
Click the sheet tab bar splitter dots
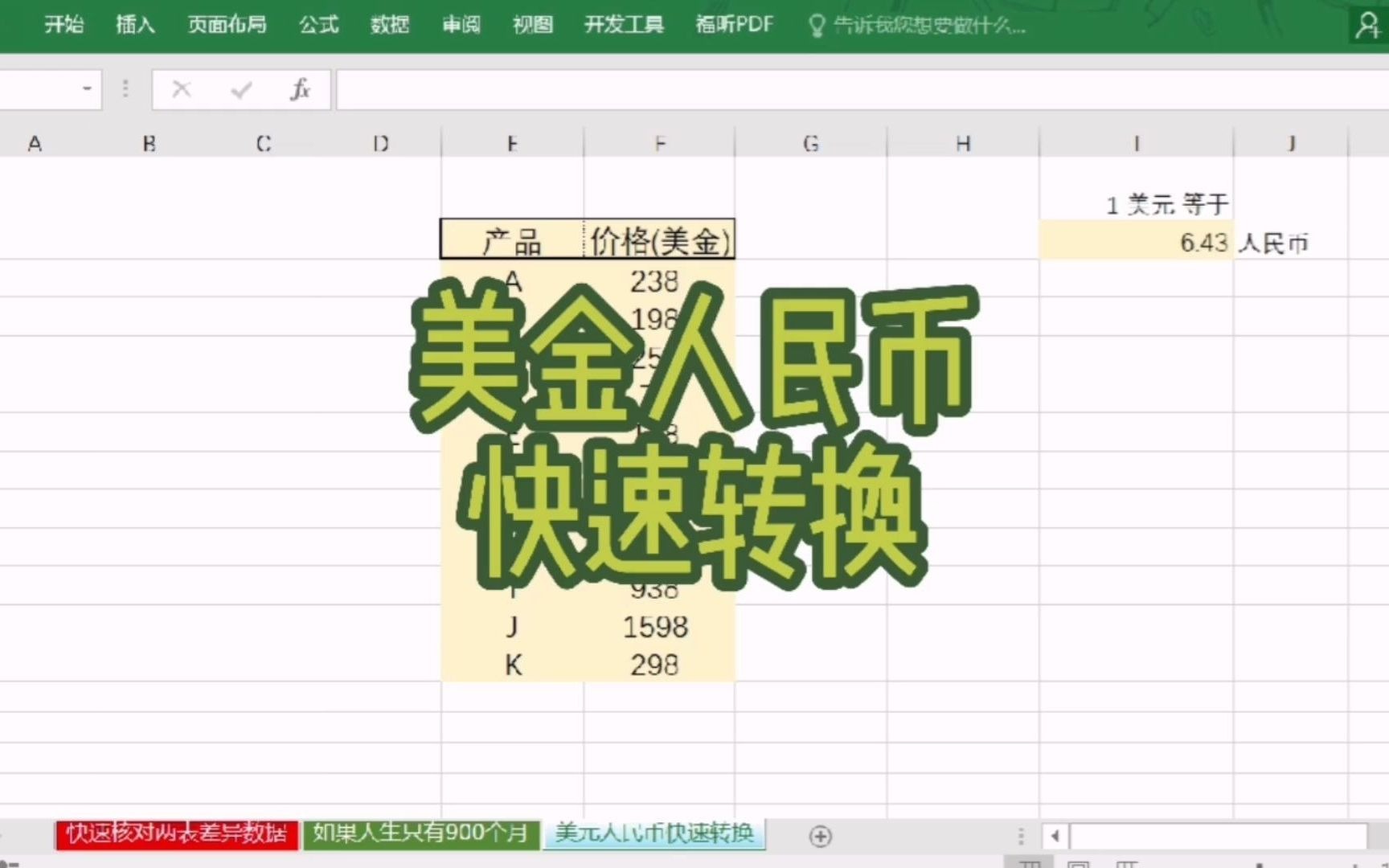(1021, 836)
